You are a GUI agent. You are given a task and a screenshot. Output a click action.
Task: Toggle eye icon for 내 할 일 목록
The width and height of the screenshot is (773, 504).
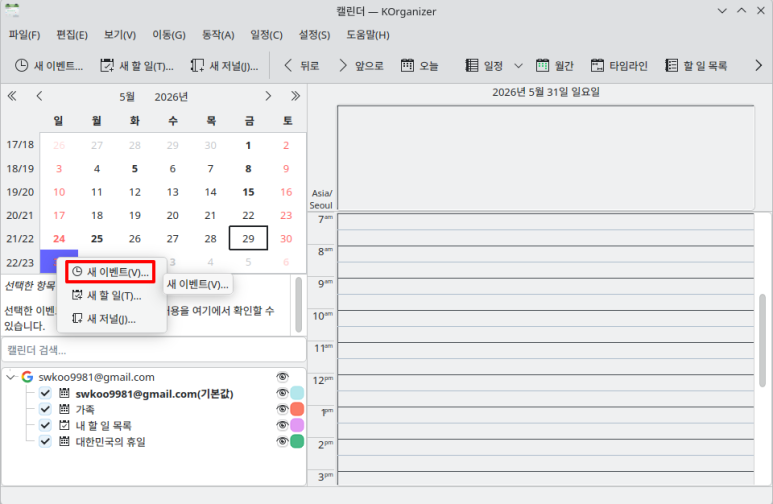(282, 425)
